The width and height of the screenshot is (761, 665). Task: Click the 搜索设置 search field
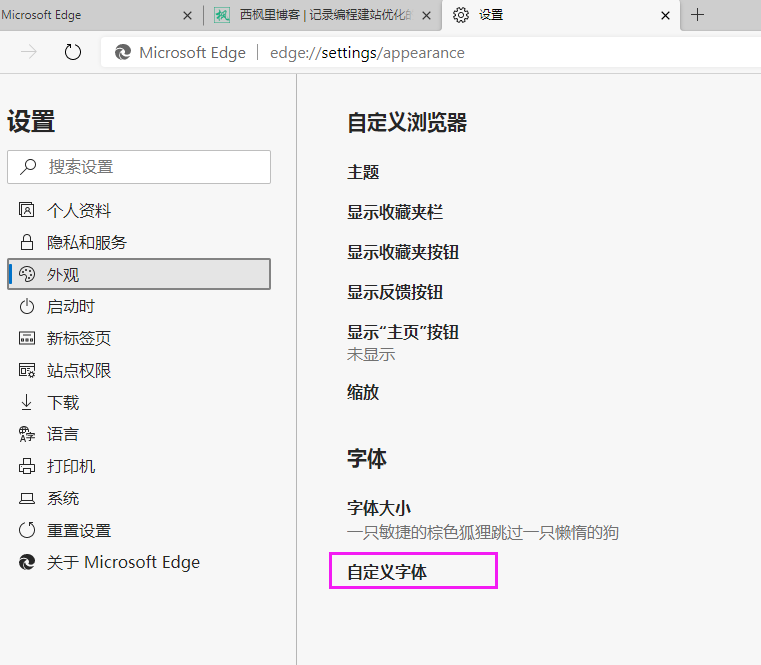click(x=139, y=167)
